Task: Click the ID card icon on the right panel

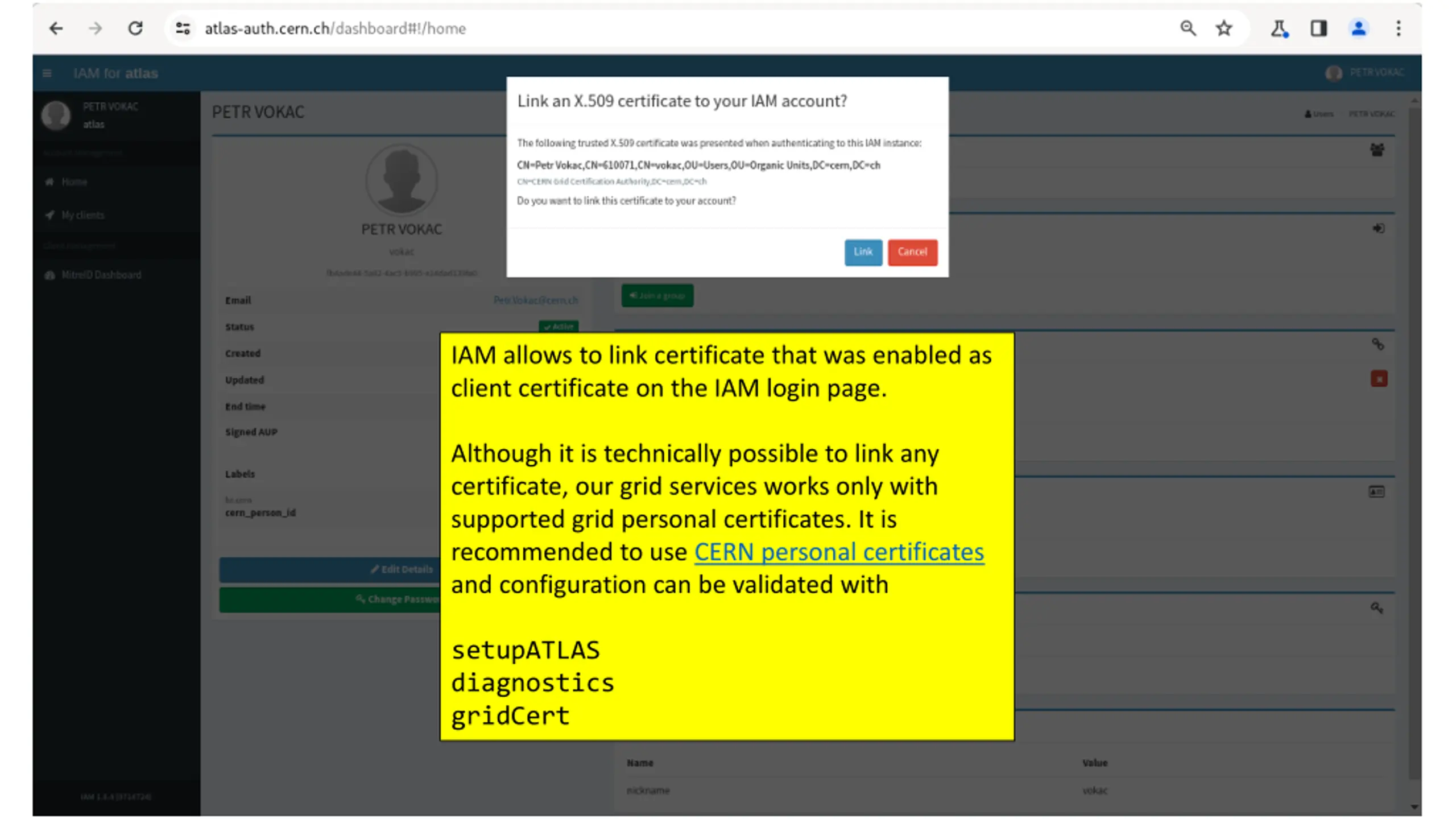Action: coord(1376,491)
